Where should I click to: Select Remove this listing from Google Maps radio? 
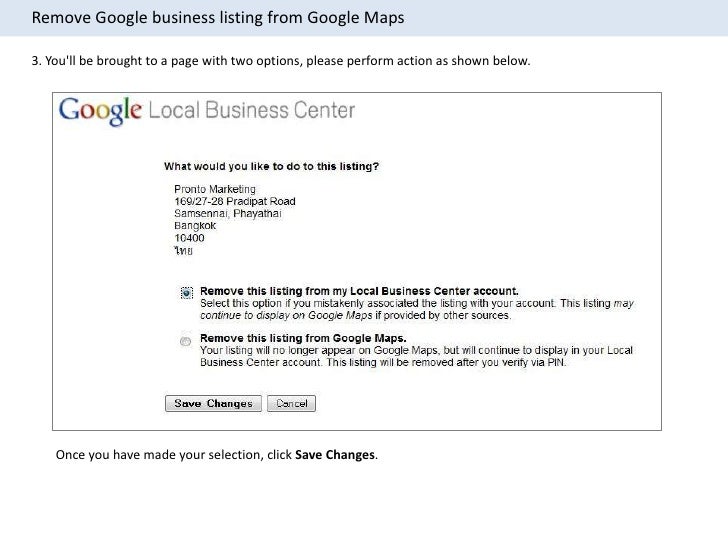[185, 341]
